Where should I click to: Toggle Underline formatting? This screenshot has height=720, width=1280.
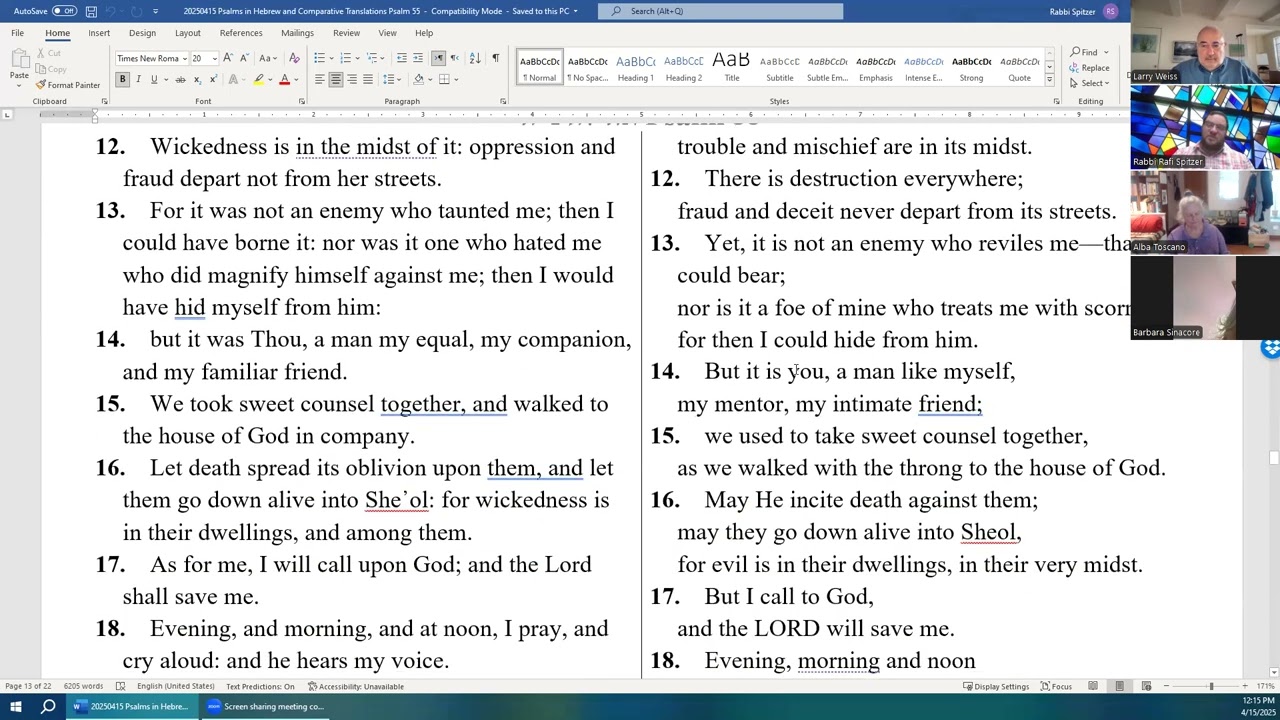pos(154,79)
